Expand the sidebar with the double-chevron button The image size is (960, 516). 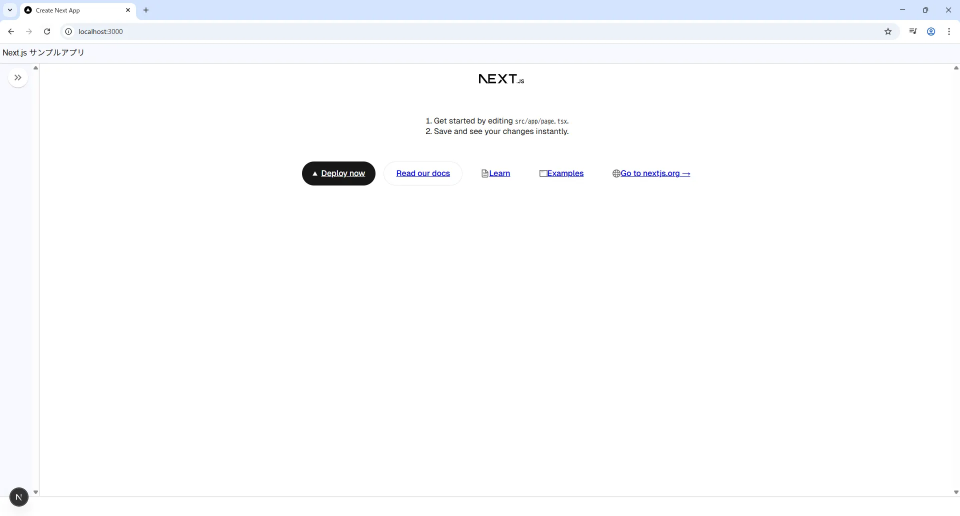click(18, 78)
